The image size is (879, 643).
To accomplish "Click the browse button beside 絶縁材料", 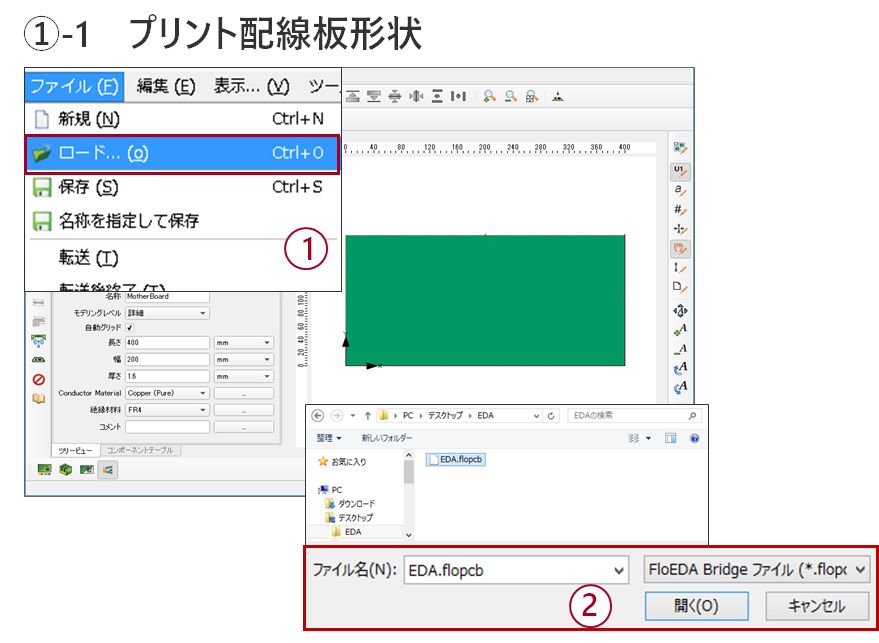I will [x=244, y=410].
